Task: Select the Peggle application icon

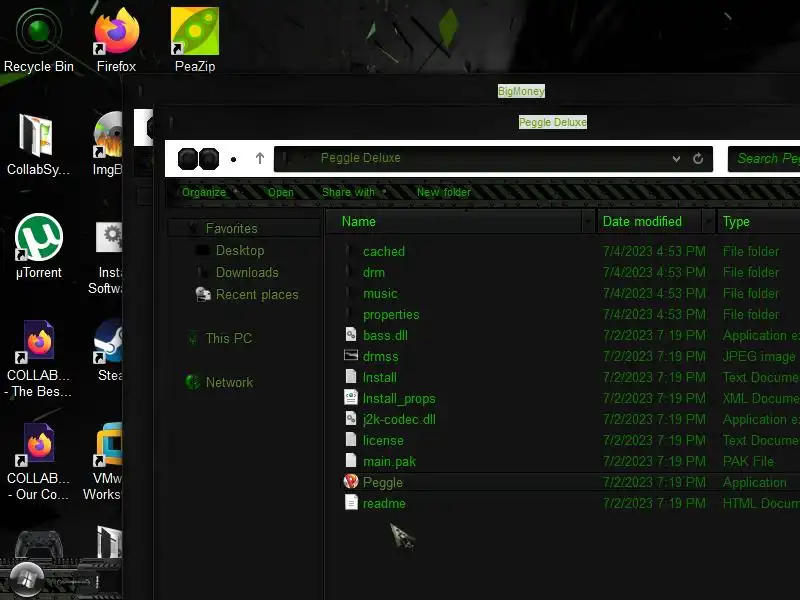Action: pyautogui.click(x=351, y=482)
